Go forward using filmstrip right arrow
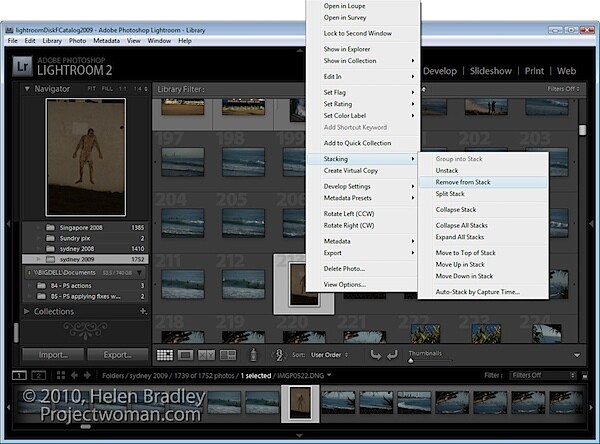This screenshot has width=600, height=444. coord(87,375)
